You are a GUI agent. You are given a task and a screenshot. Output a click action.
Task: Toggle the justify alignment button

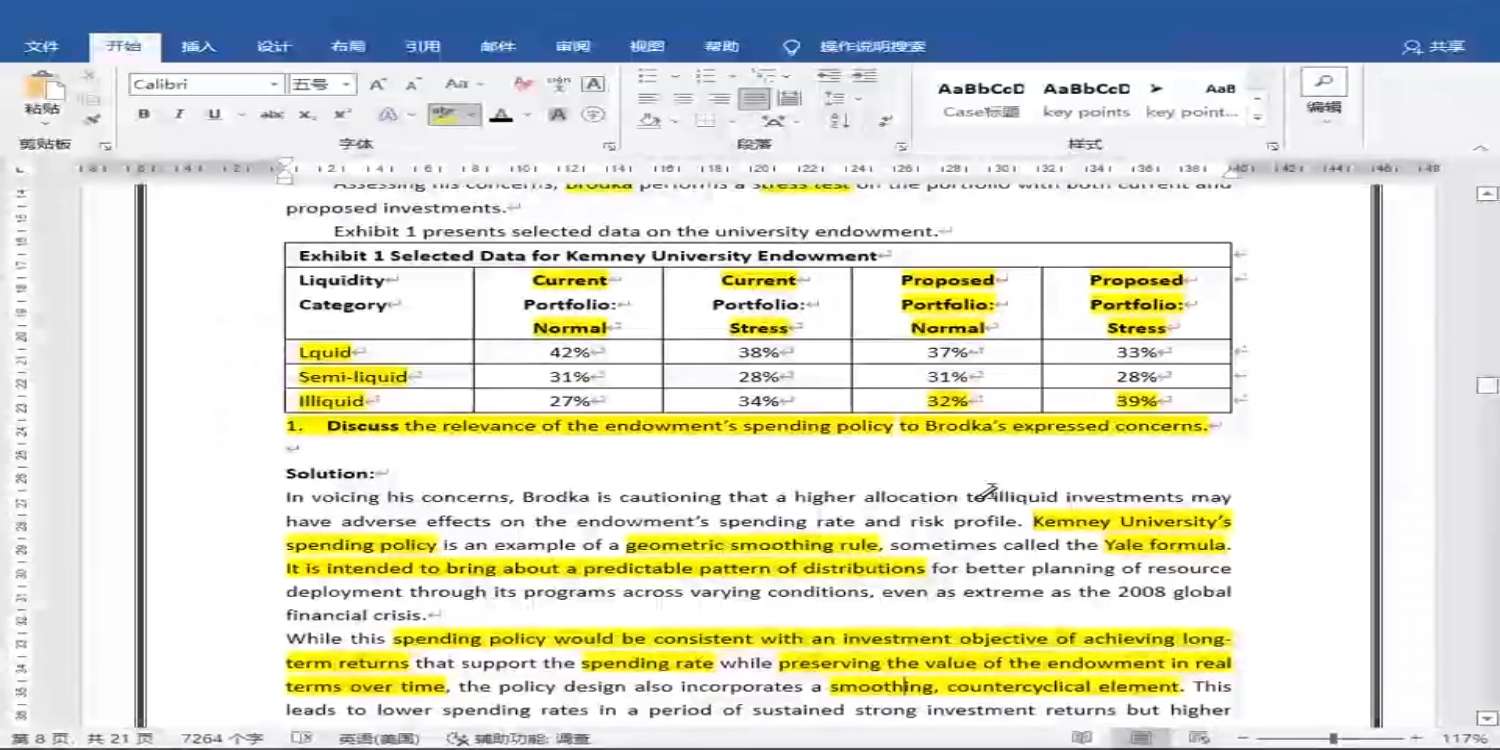pos(754,99)
